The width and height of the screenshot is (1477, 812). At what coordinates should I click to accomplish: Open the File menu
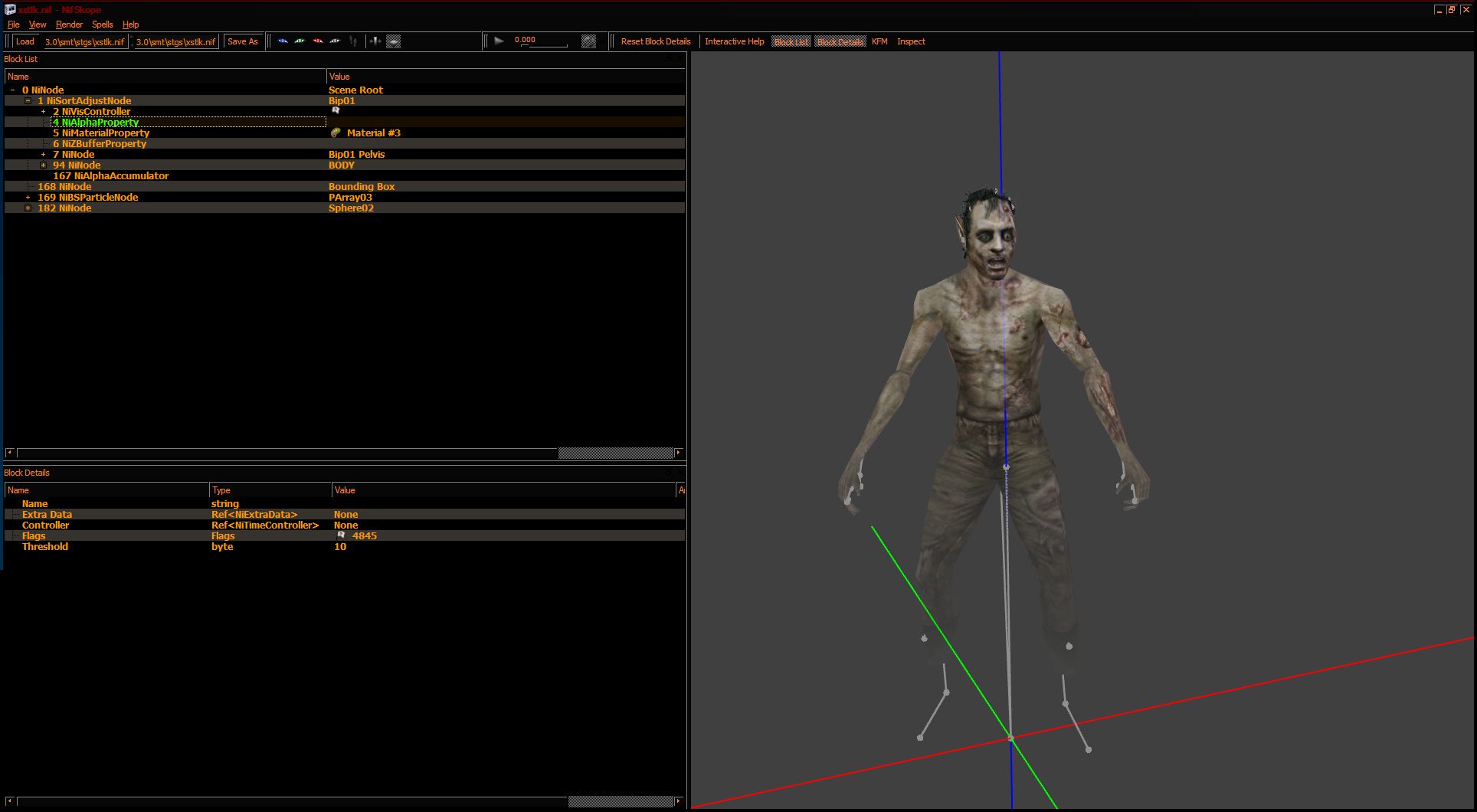tap(14, 25)
